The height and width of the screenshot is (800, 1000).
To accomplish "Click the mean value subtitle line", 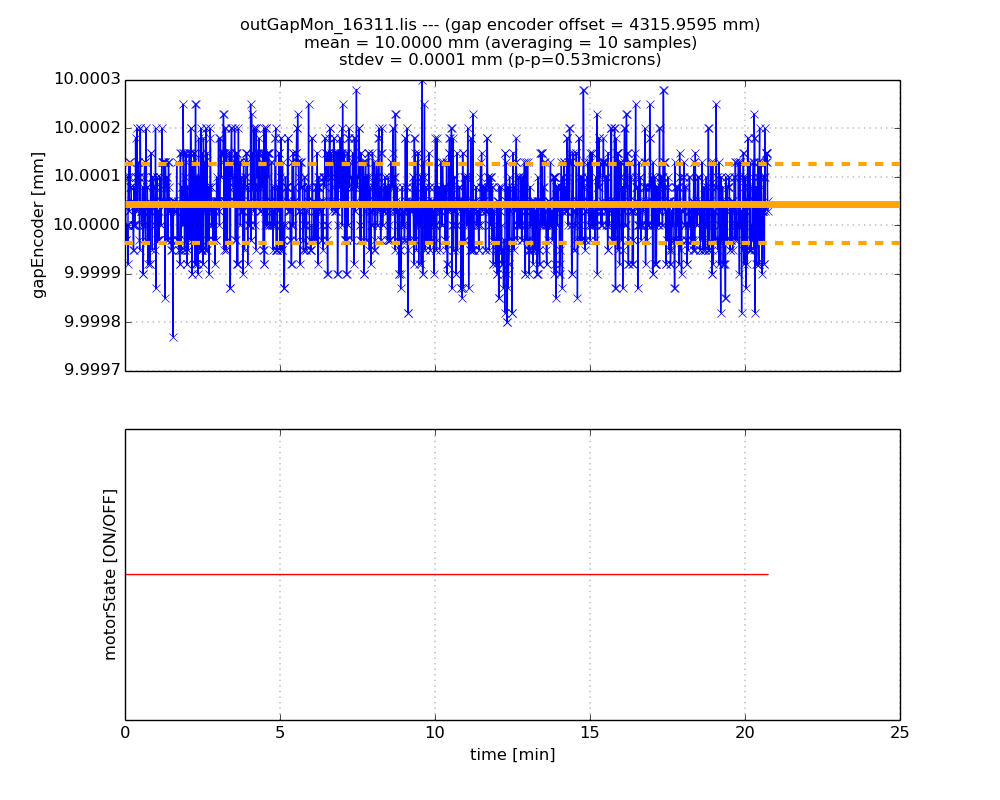I will click(499, 43).
